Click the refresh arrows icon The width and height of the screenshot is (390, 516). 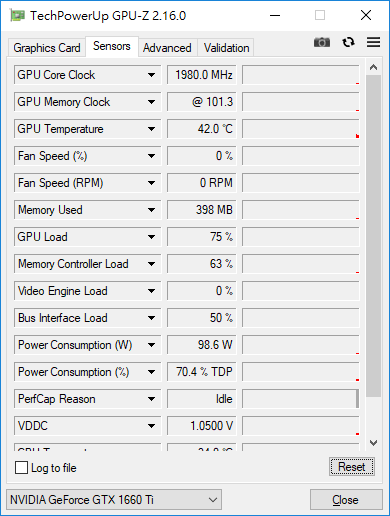tap(348, 42)
